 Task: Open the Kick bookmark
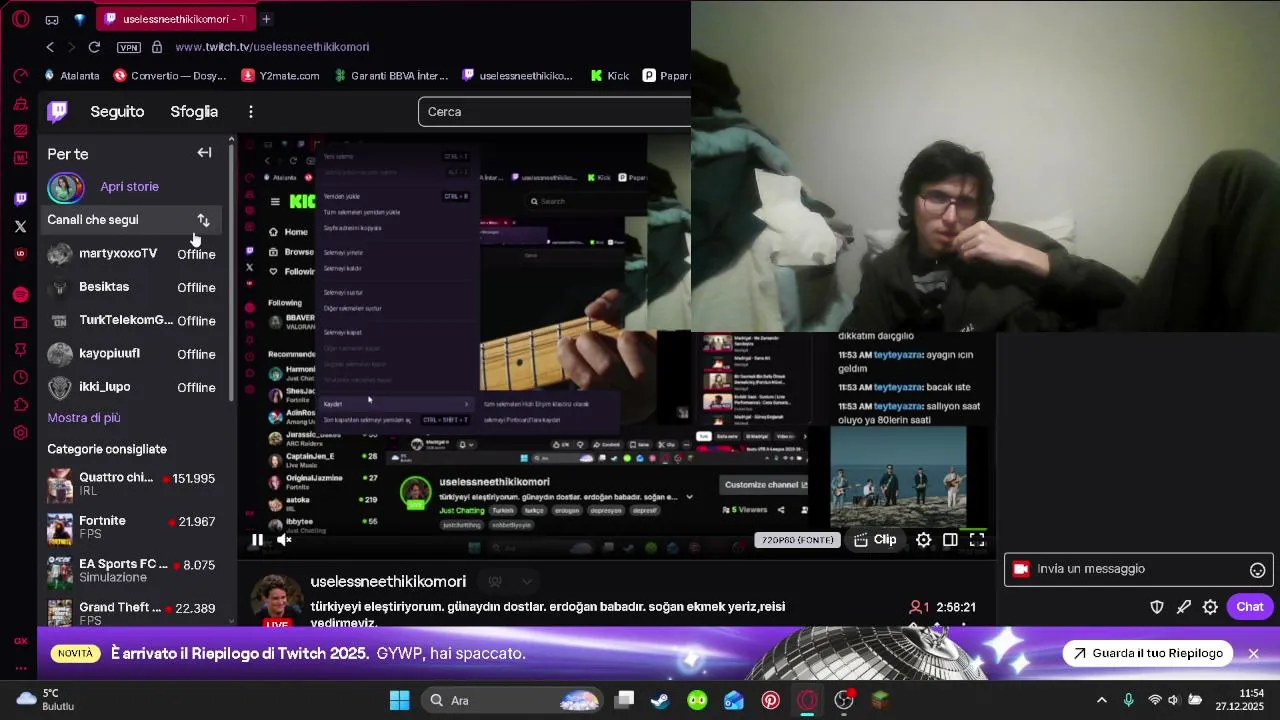pyautogui.click(x=609, y=76)
